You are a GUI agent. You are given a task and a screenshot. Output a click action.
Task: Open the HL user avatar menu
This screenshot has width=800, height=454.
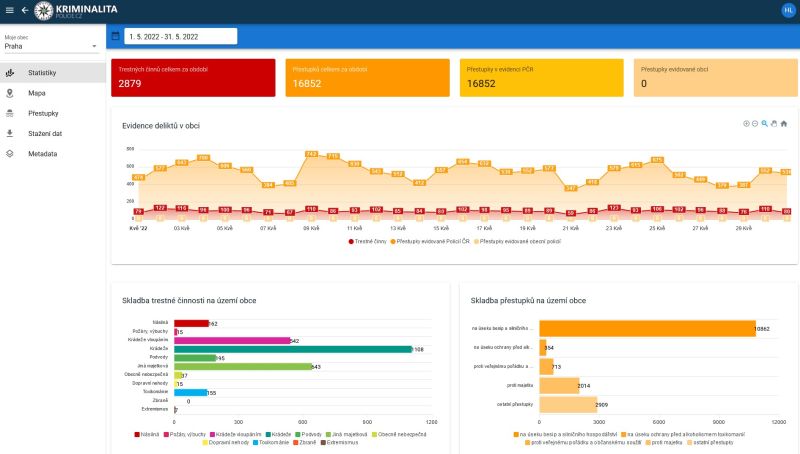pyautogui.click(x=788, y=10)
